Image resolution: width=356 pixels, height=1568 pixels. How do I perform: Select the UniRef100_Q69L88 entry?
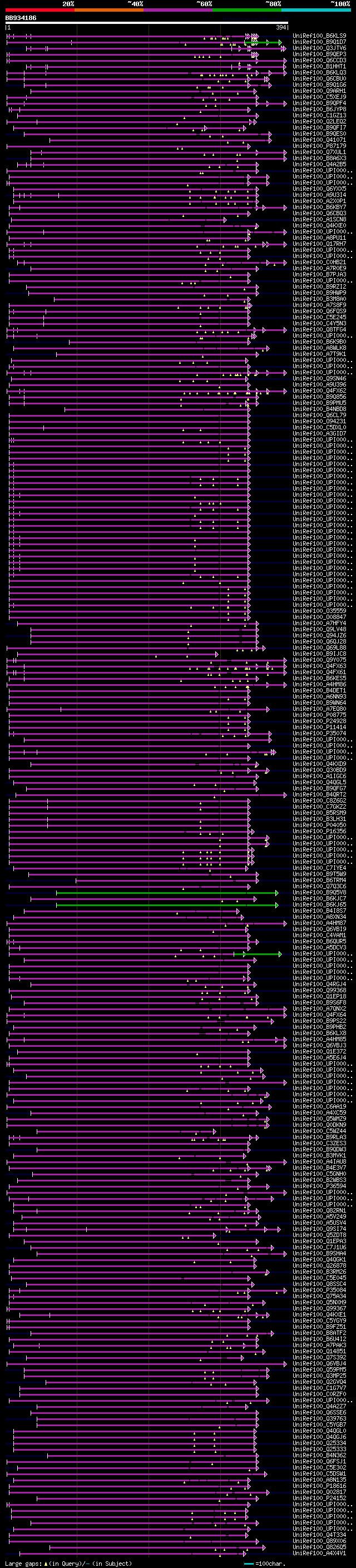319,647
